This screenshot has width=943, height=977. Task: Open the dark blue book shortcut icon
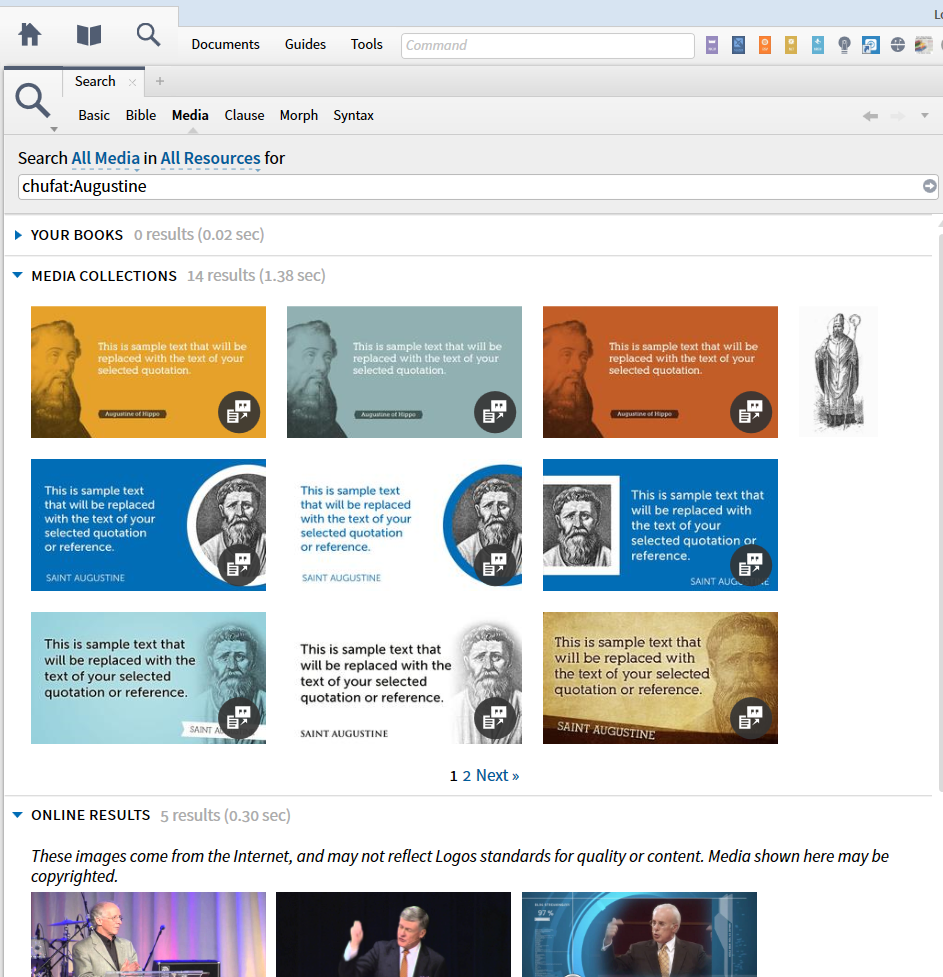[x=739, y=45]
